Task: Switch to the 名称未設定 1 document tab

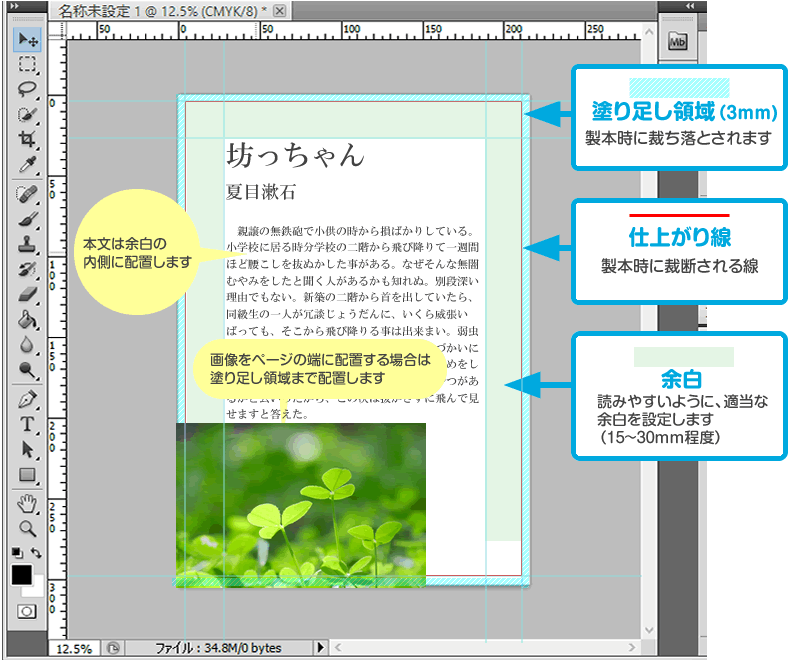Action: pyautogui.click(x=160, y=11)
